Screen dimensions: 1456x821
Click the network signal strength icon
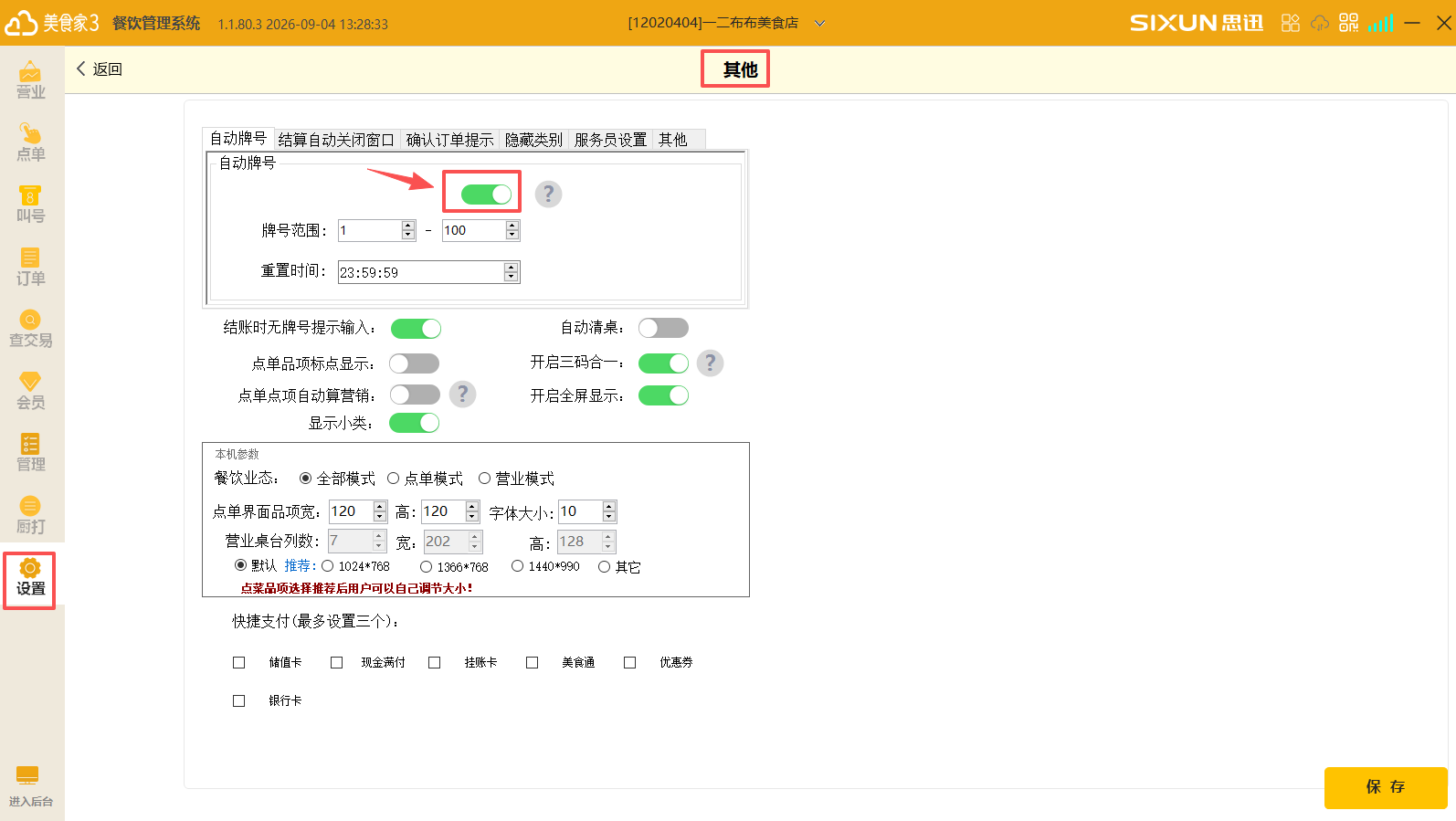click(x=1380, y=23)
